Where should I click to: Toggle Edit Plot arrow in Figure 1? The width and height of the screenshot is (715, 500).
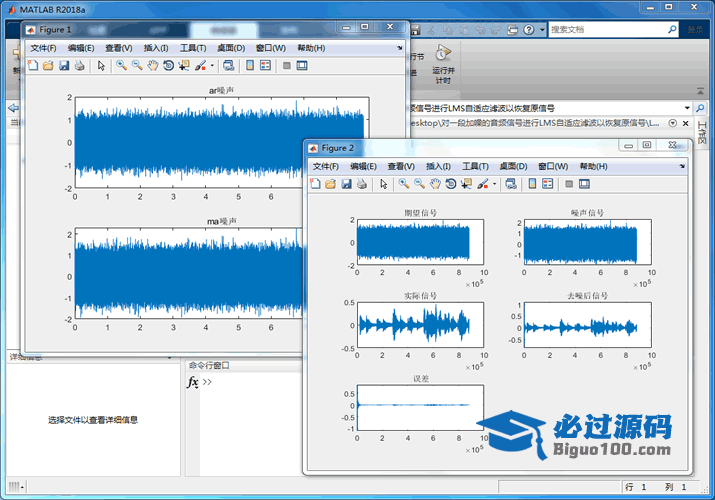pos(101,66)
